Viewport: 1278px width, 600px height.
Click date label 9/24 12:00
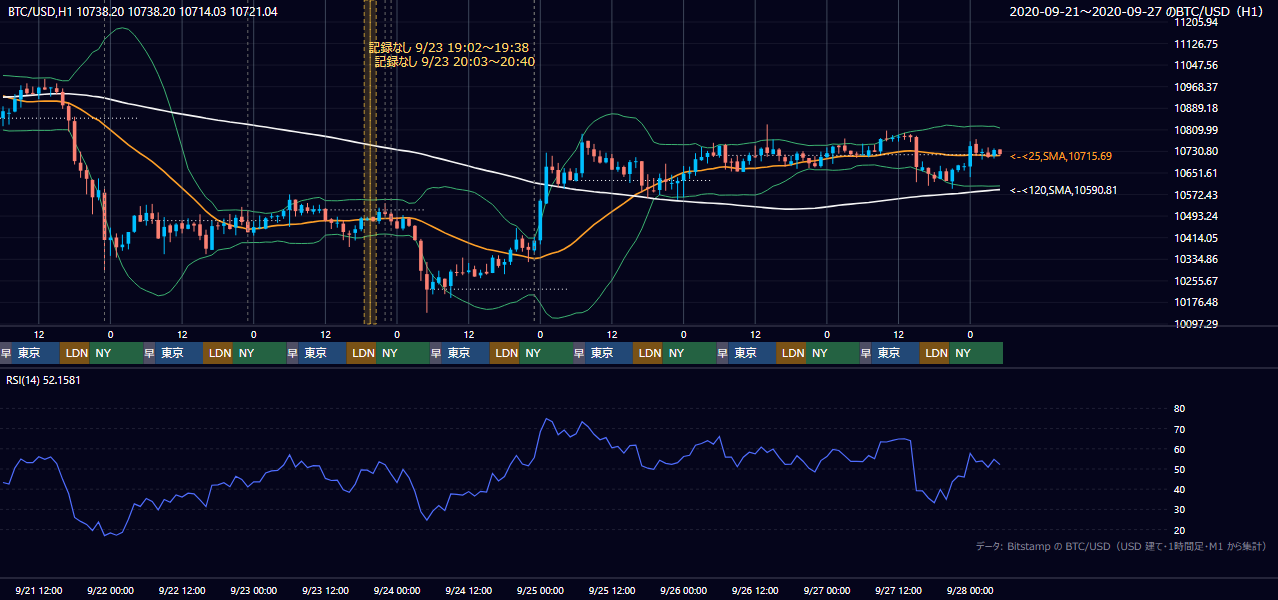pos(469,590)
